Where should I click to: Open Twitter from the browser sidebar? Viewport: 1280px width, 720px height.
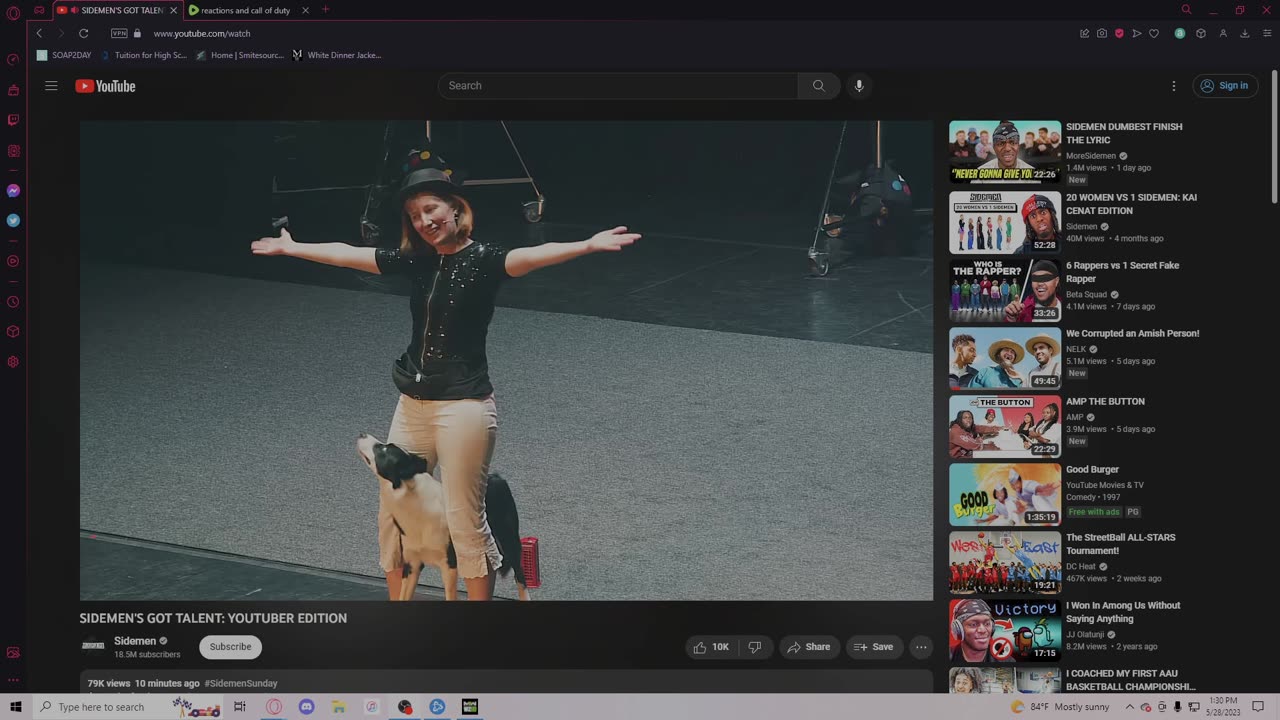coord(13,220)
